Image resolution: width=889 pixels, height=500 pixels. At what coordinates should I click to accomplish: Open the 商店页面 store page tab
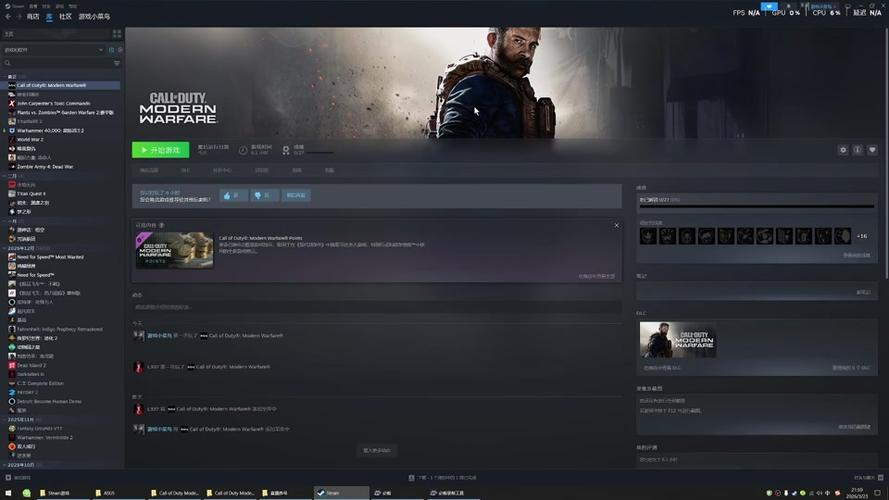pyautogui.click(x=149, y=171)
